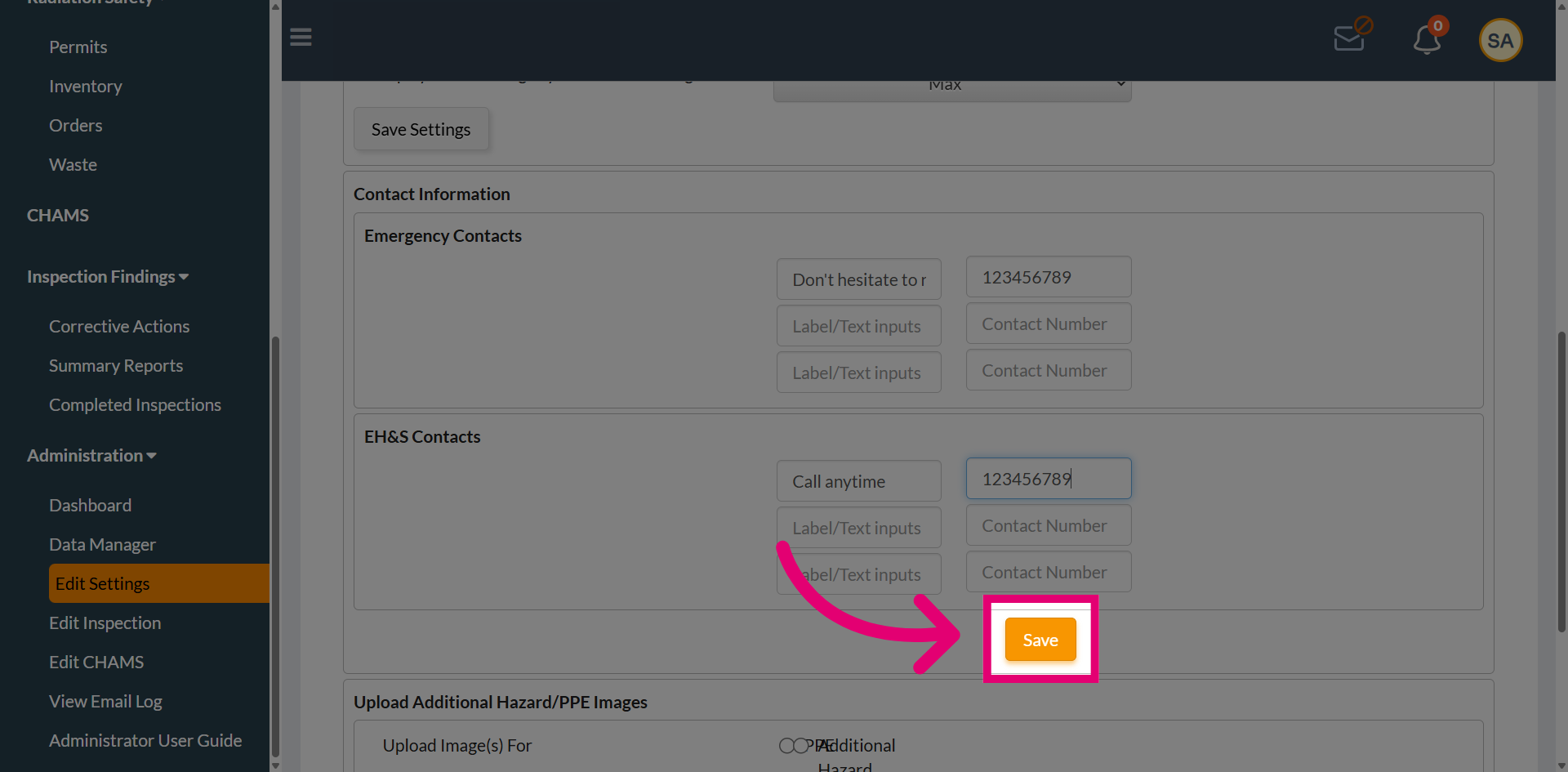Screen dimensions: 1568x772
Task: Open the Administrator User Guide
Action: coord(145,741)
